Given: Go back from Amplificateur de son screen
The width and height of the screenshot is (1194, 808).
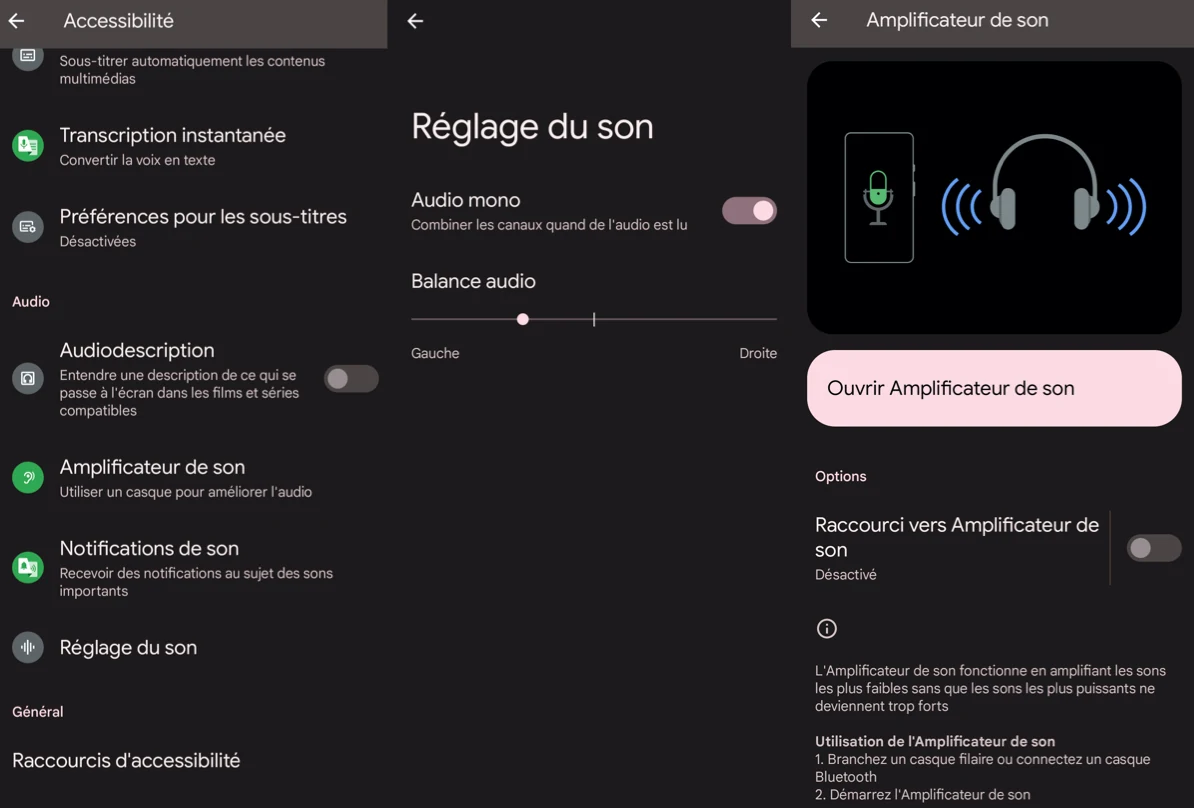Looking at the screenshot, I should pos(819,20).
